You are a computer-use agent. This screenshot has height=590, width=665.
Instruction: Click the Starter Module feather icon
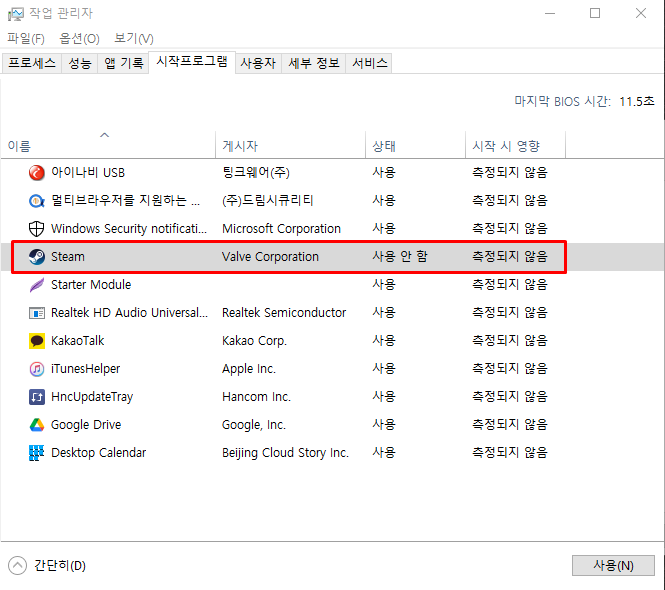[x=36, y=285]
